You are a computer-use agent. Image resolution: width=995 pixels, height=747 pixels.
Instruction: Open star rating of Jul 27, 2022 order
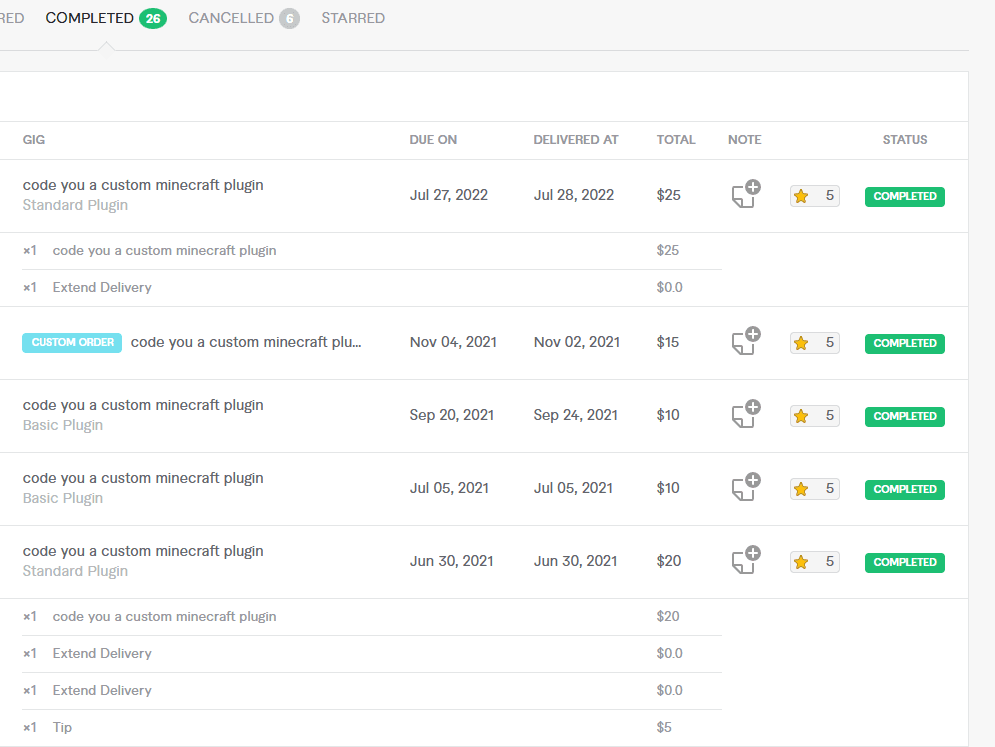814,196
